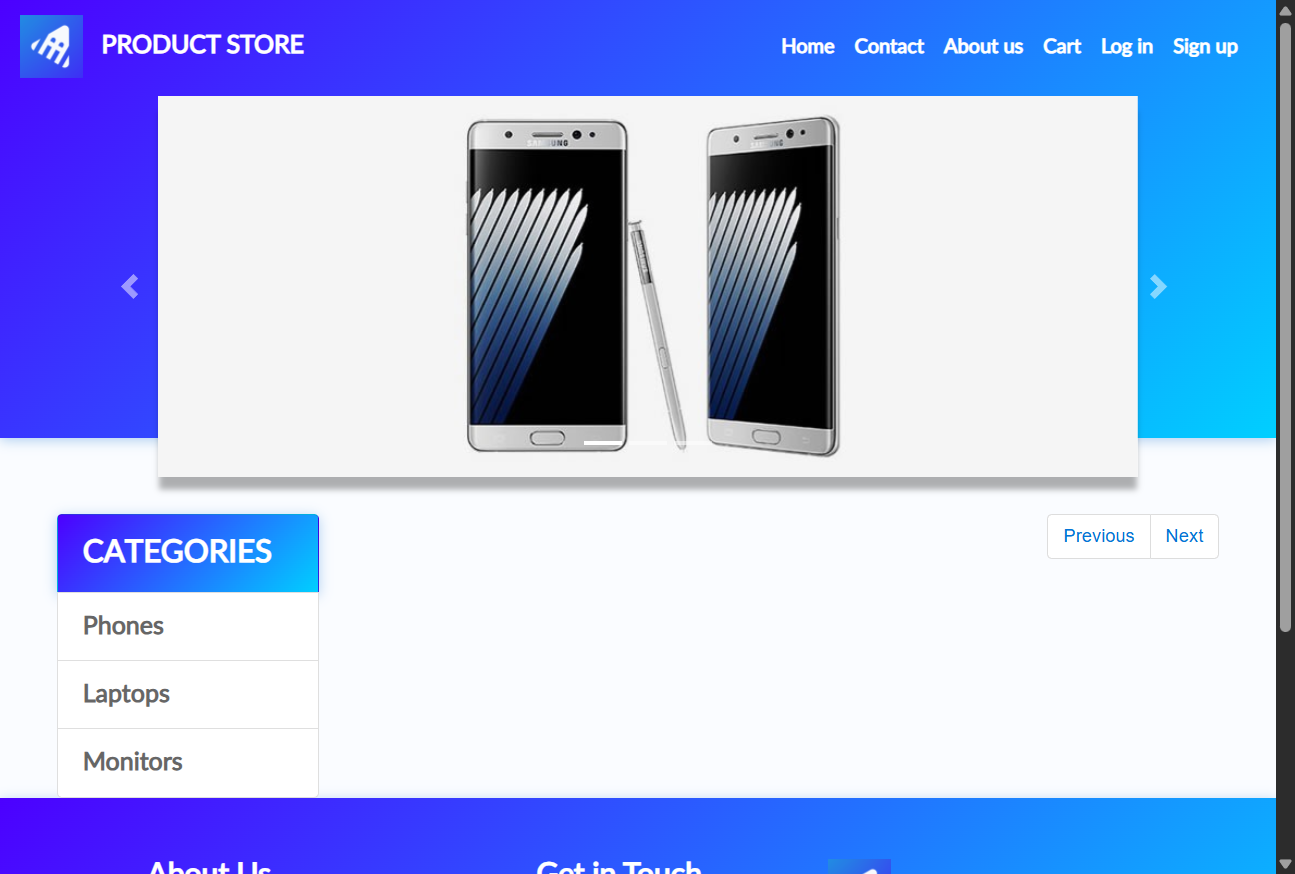The width and height of the screenshot is (1295, 874).
Task: Filter products by Laptops category
Action: click(188, 694)
